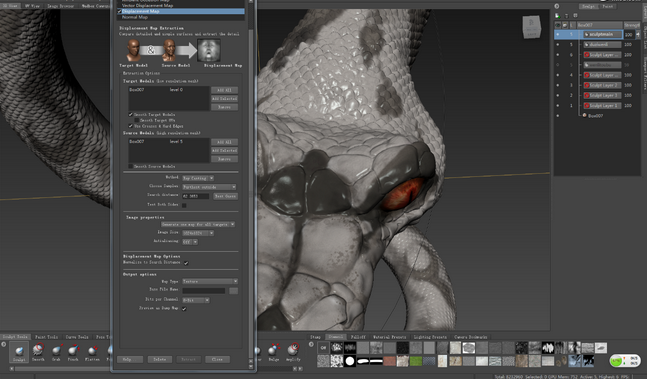Open the Image Size dropdown
This screenshot has height=379, width=647.
point(198,233)
